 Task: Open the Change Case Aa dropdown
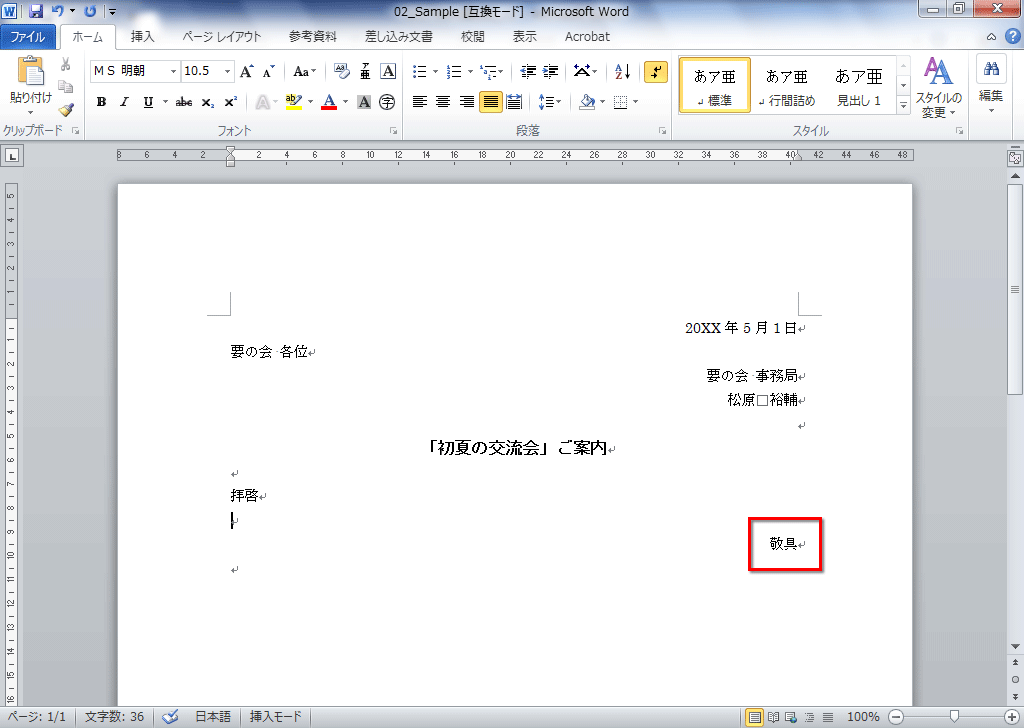point(304,71)
